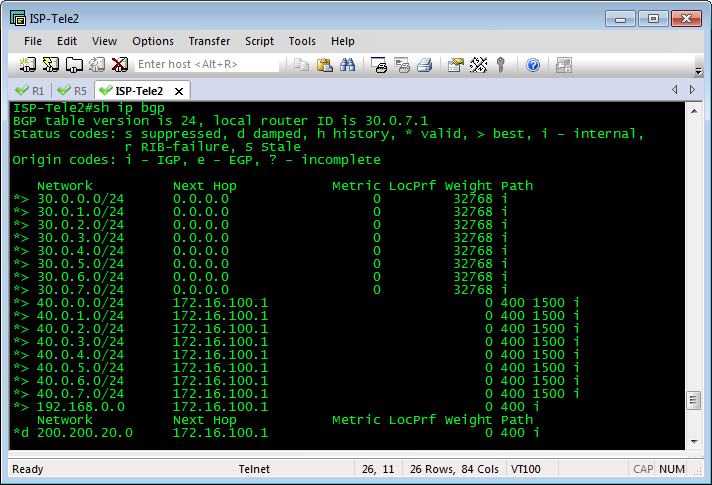Click the damped 200.200.20.0 network entry

[85, 433]
